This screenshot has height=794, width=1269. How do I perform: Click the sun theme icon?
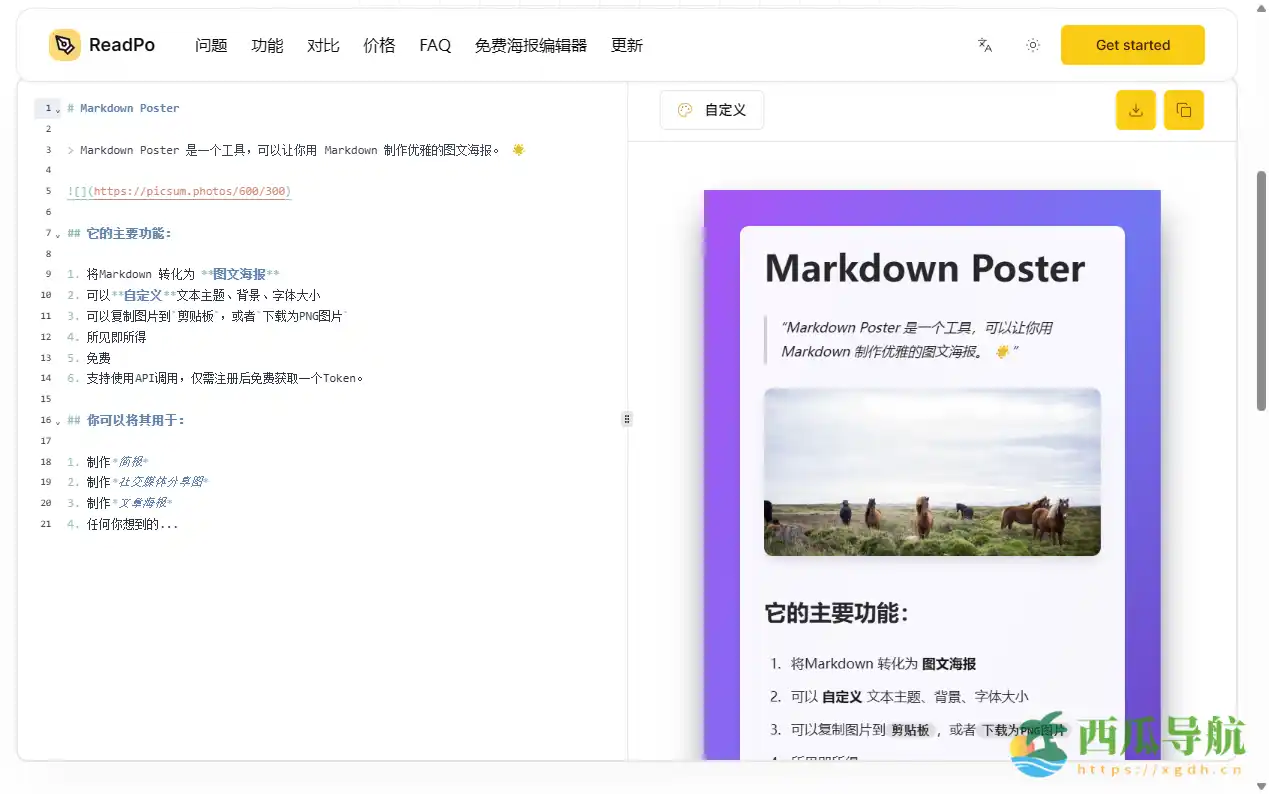tap(1032, 45)
